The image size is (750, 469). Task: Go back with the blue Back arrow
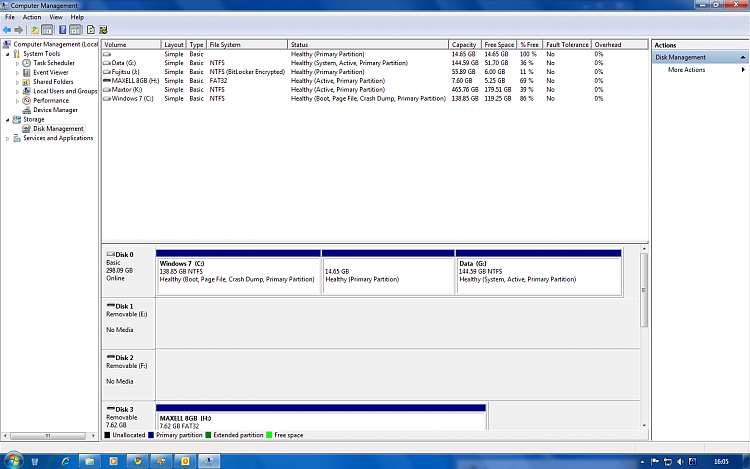coord(7,30)
